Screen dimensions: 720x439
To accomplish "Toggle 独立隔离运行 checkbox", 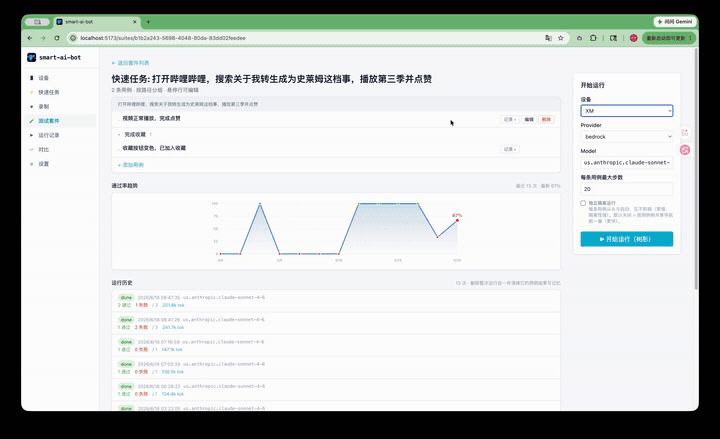I will tap(583, 203).
